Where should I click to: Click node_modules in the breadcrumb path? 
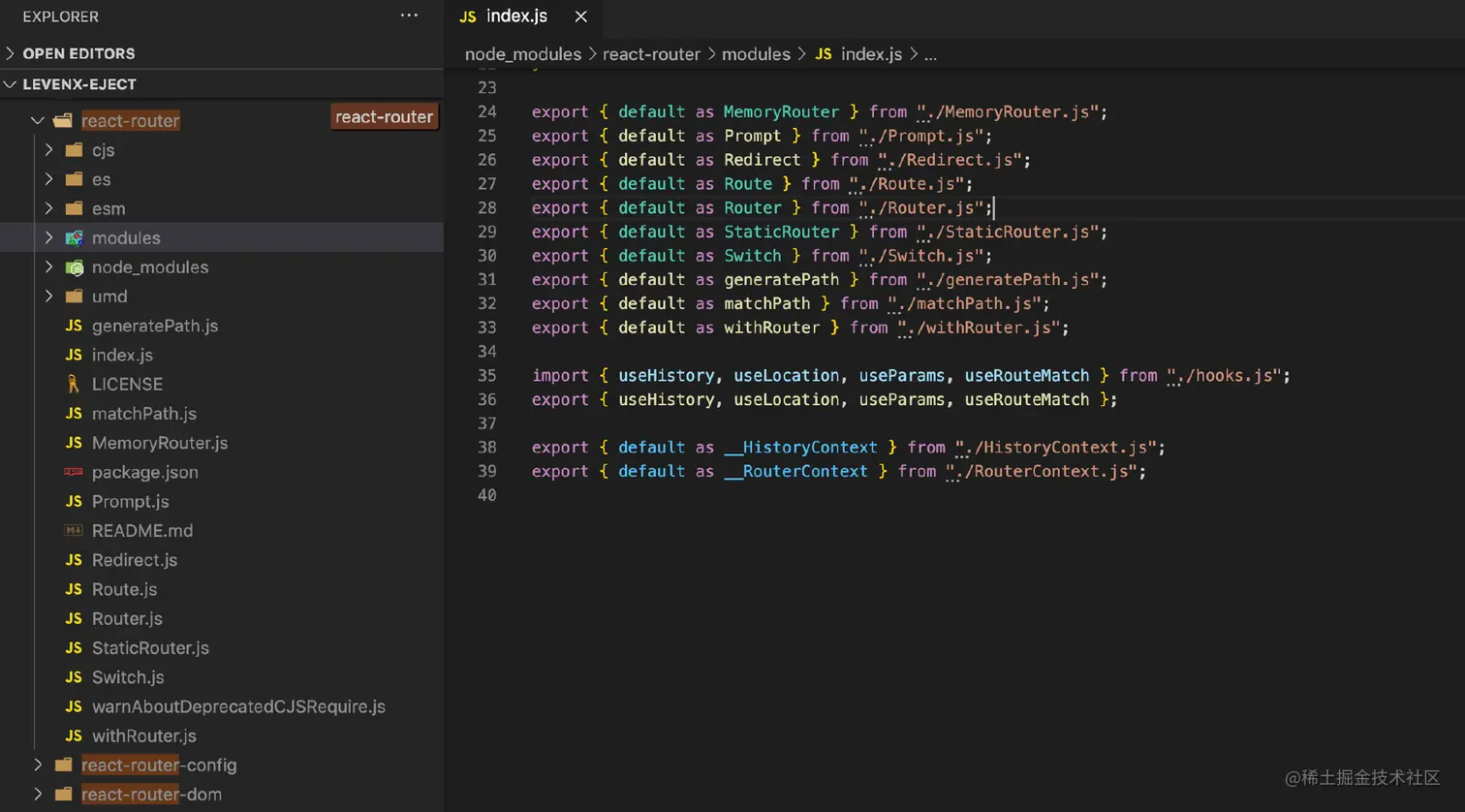pos(523,54)
